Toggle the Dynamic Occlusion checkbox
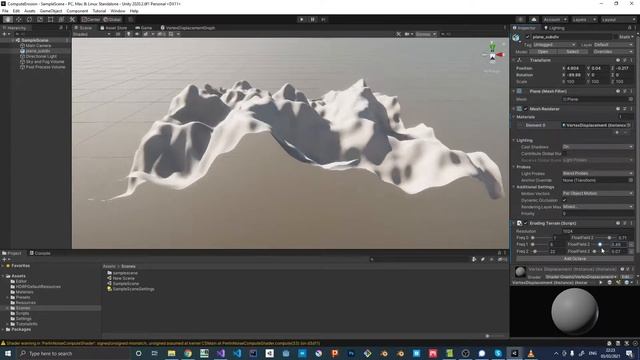Image resolution: width=640 pixels, height=360 pixels. [564, 200]
